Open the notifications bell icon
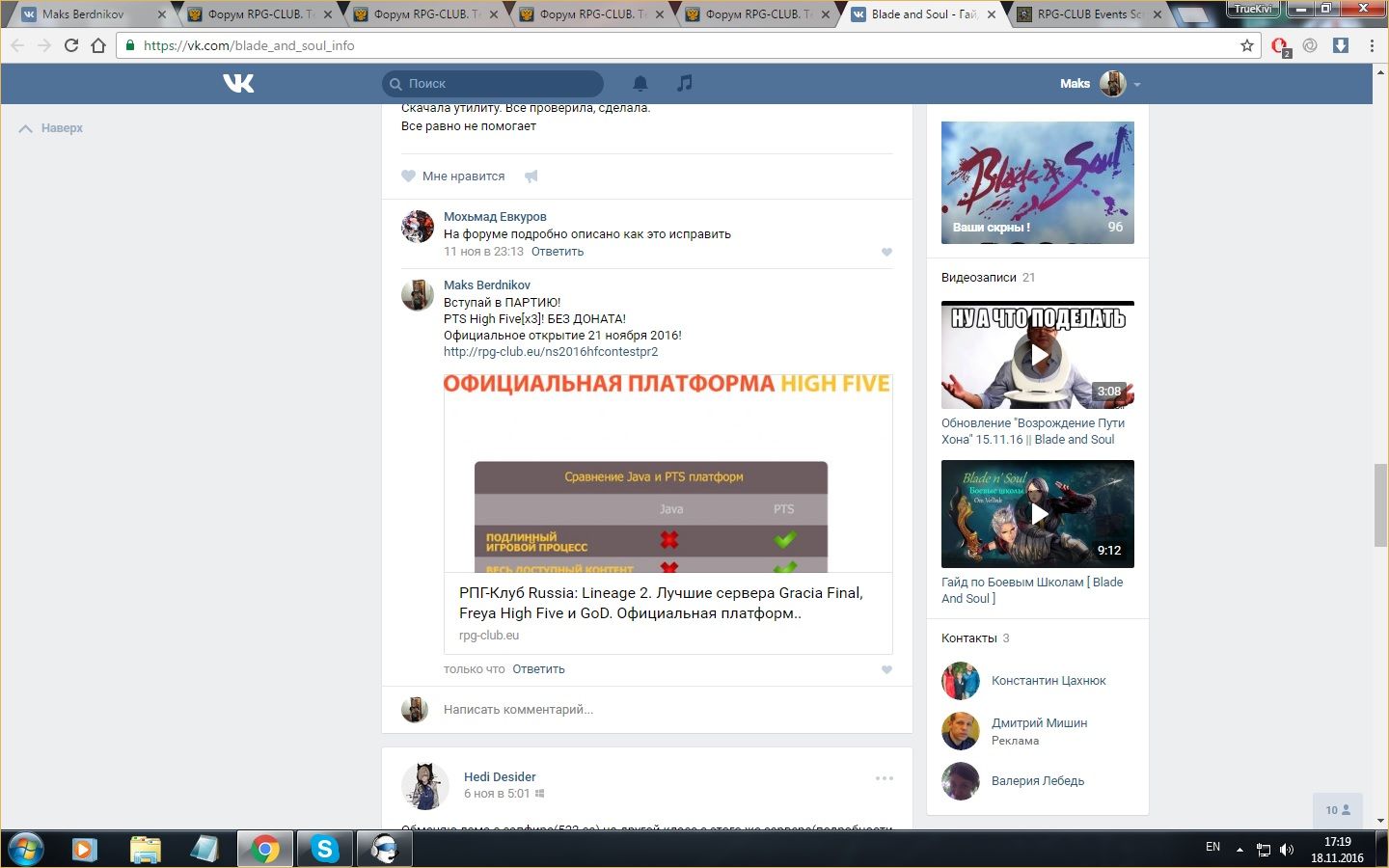This screenshot has height=868, width=1389. 640,84
